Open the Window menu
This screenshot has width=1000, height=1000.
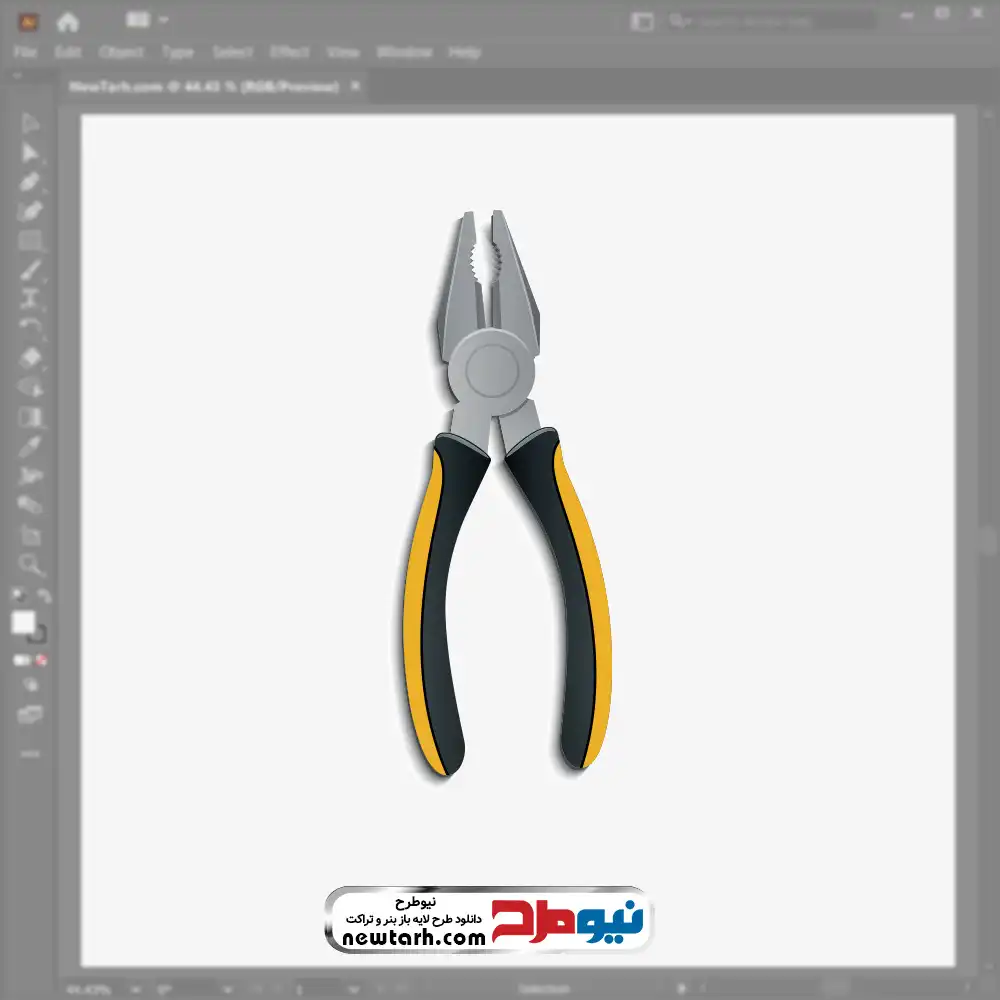pos(404,52)
